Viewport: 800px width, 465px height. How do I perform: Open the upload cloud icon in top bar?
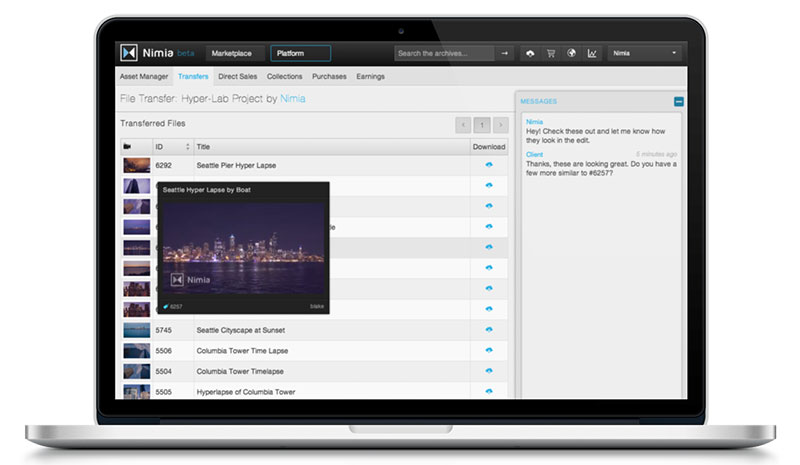tap(530, 53)
